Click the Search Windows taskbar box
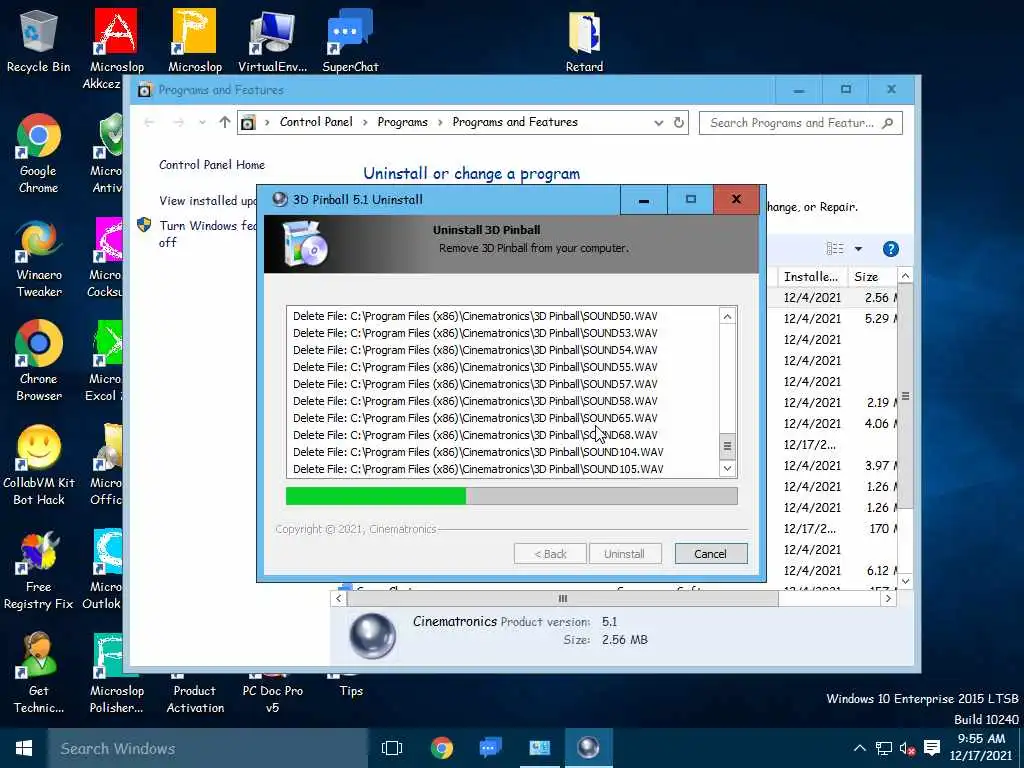This screenshot has height=768, width=1024. pos(208,748)
